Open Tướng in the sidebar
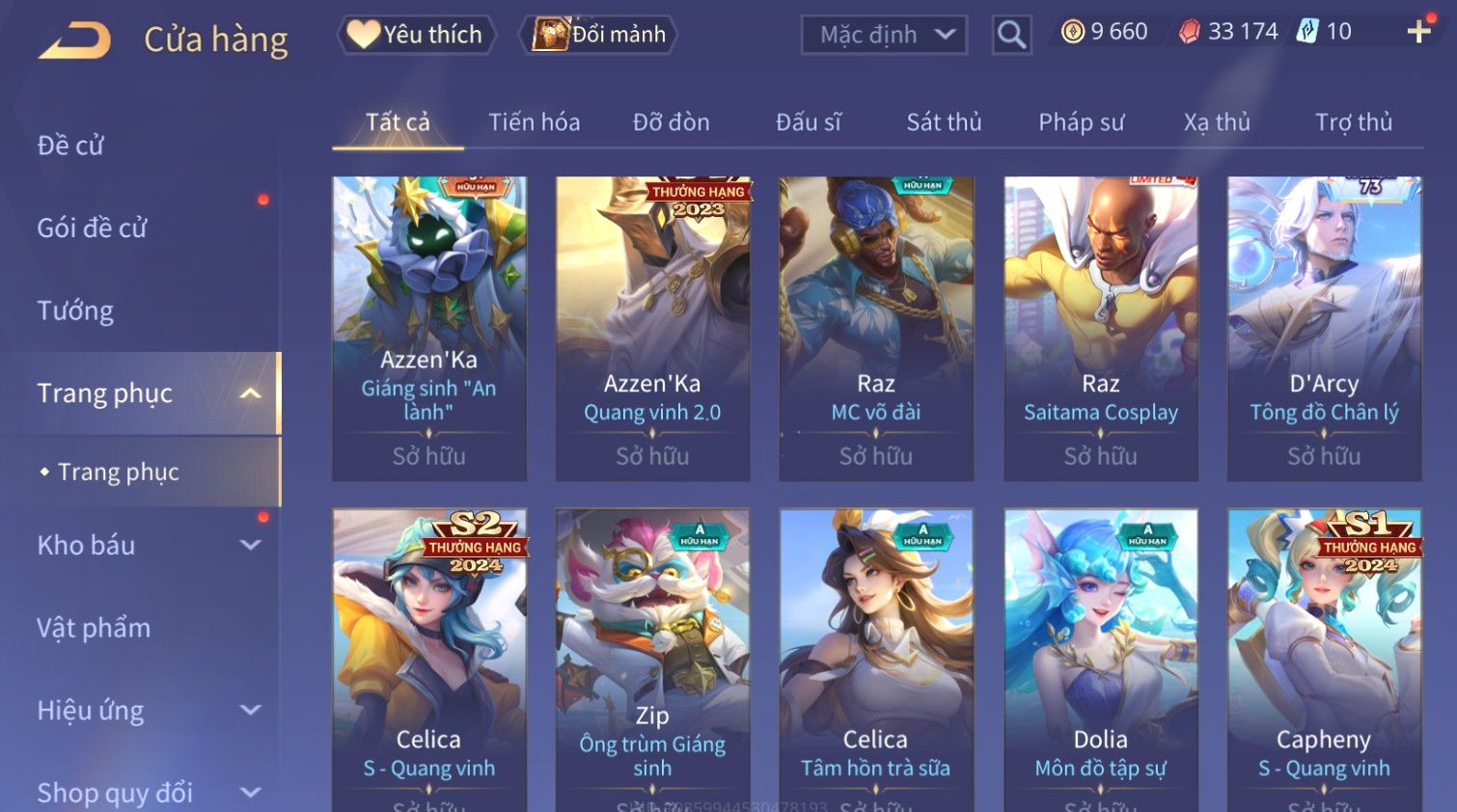Screen dimensions: 1457x812 click(75, 311)
